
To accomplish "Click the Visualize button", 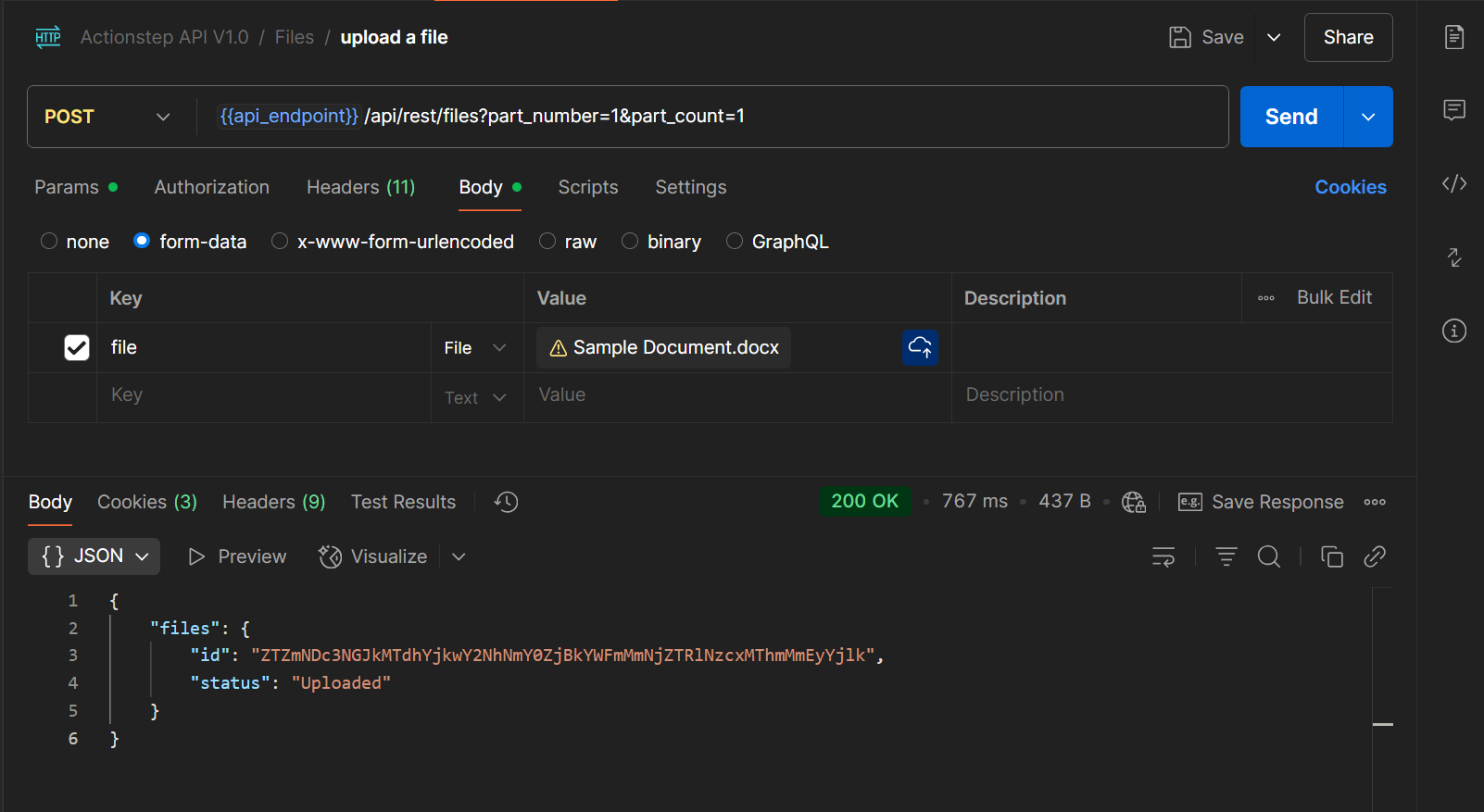I will 373,556.
